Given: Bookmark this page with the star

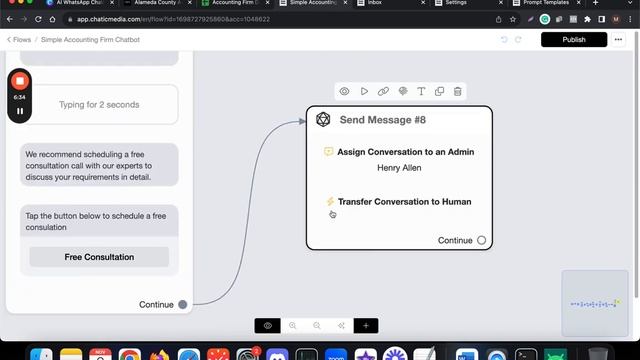Looking at the screenshot, I should [513, 19].
